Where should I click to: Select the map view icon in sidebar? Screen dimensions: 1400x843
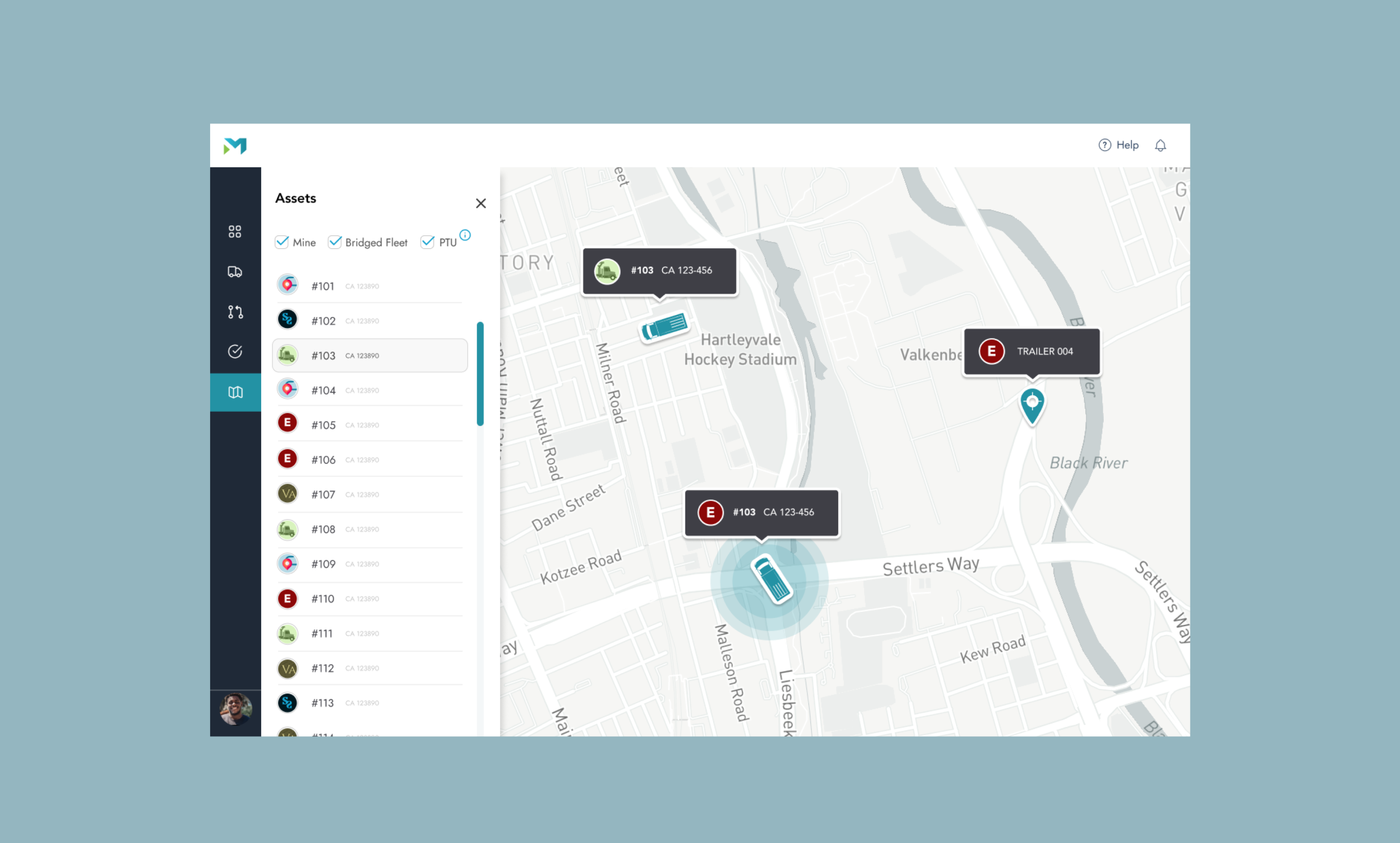click(x=235, y=392)
